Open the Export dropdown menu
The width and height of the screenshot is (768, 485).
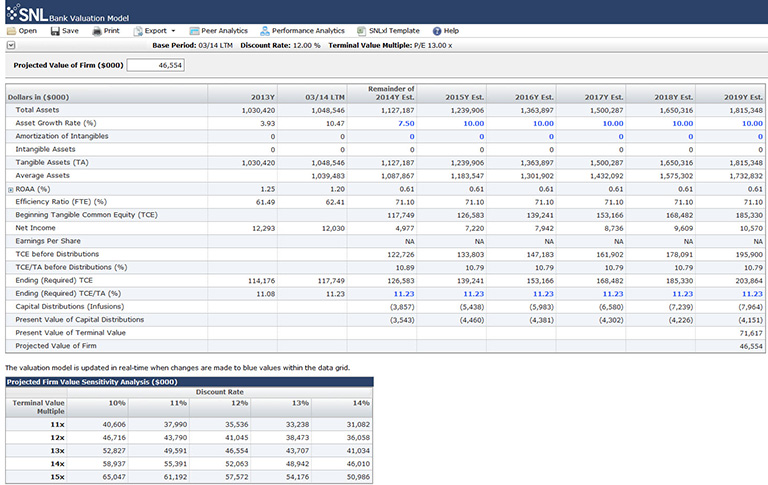pyautogui.click(x=154, y=31)
